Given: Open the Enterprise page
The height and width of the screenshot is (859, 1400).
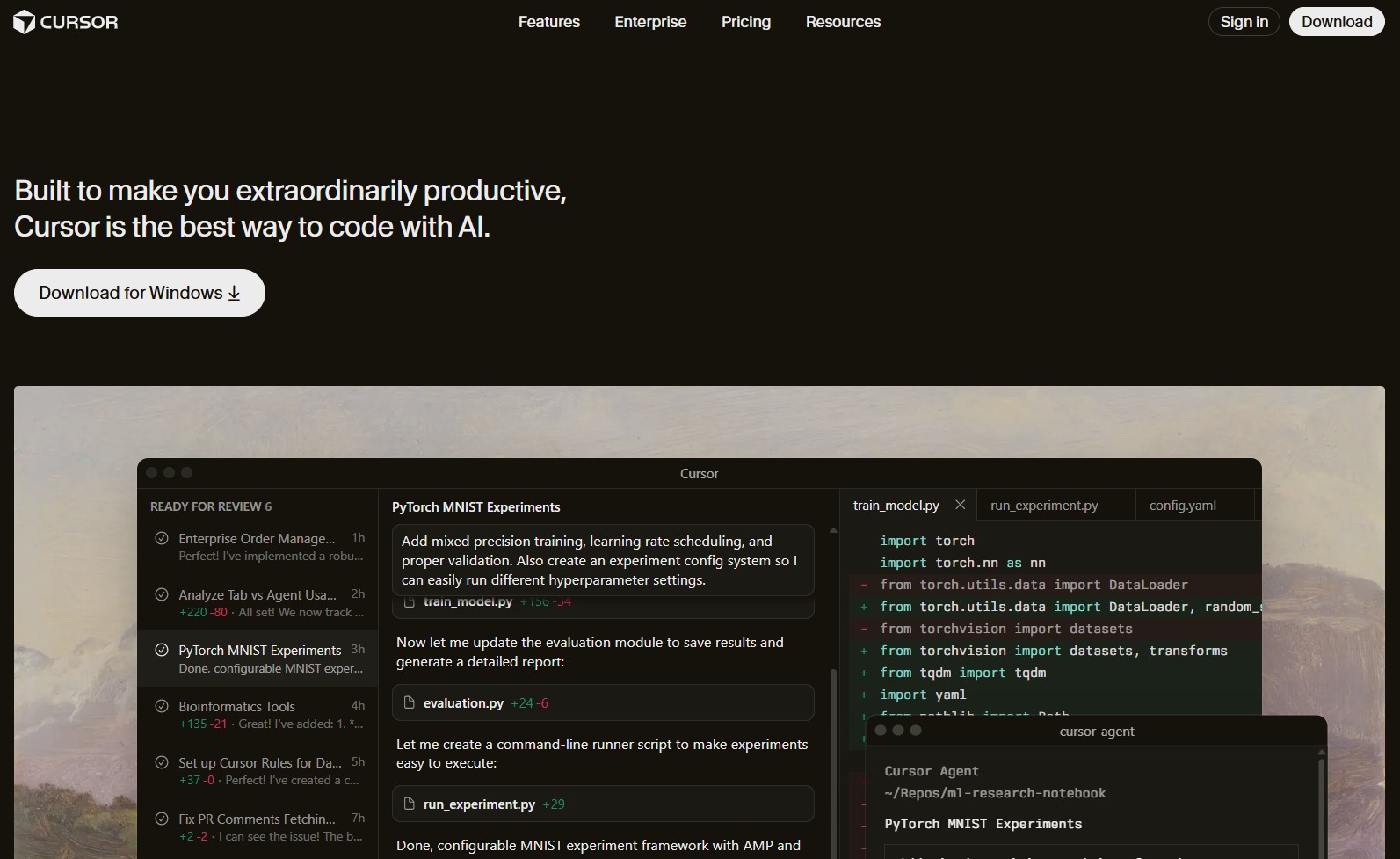Looking at the screenshot, I should click(650, 22).
